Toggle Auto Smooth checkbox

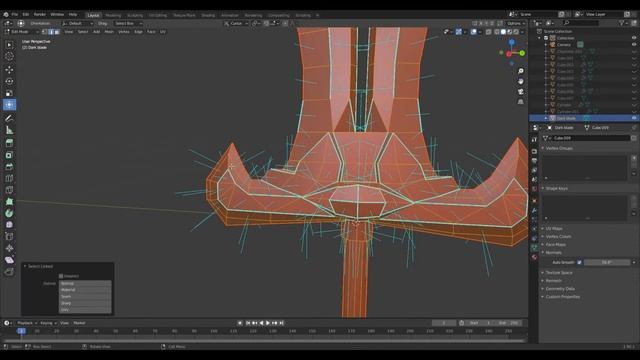579,262
